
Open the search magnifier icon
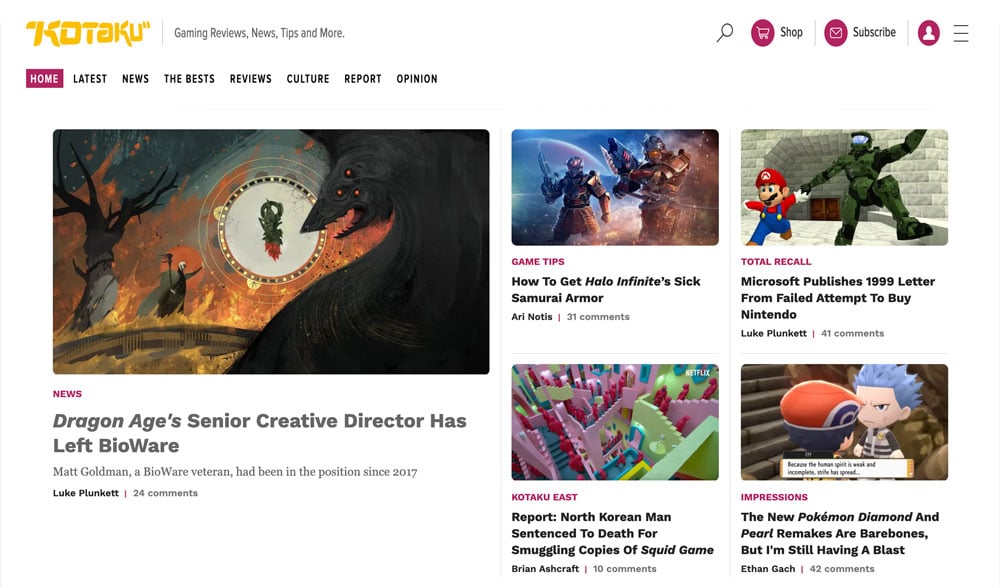[x=724, y=31]
